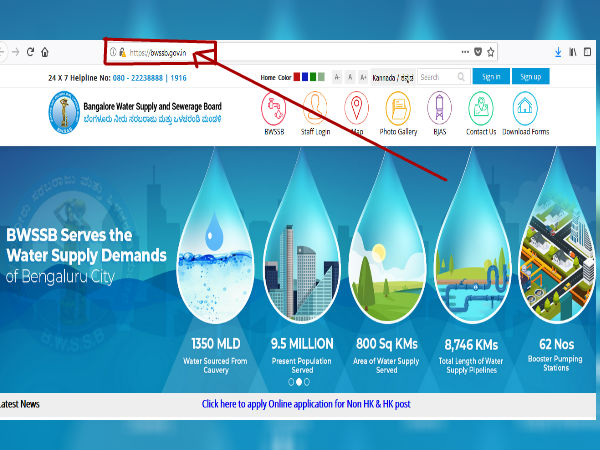Toggle the browser sidebar icon

(587, 52)
